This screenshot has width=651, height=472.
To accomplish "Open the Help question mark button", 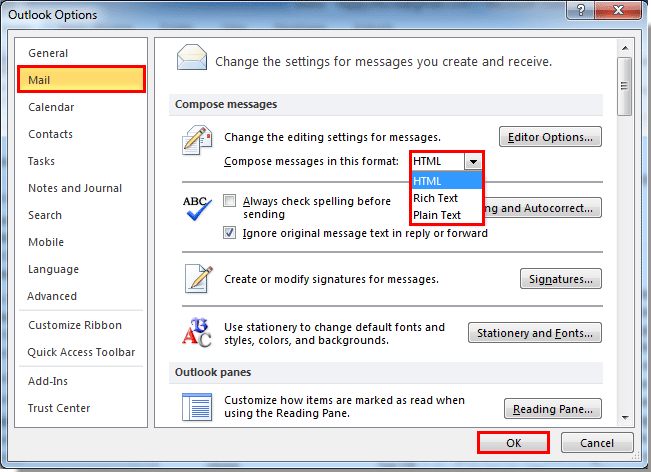I will click(580, 10).
